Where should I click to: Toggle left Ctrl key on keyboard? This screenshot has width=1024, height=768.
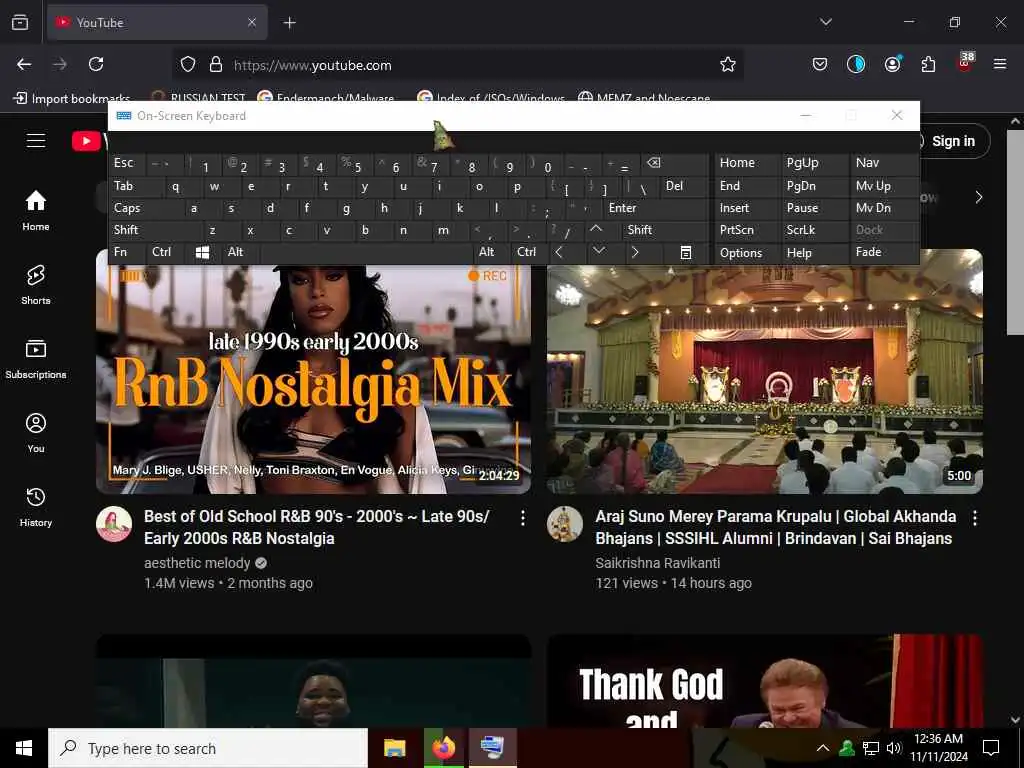pyautogui.click(x=165, y=252)
